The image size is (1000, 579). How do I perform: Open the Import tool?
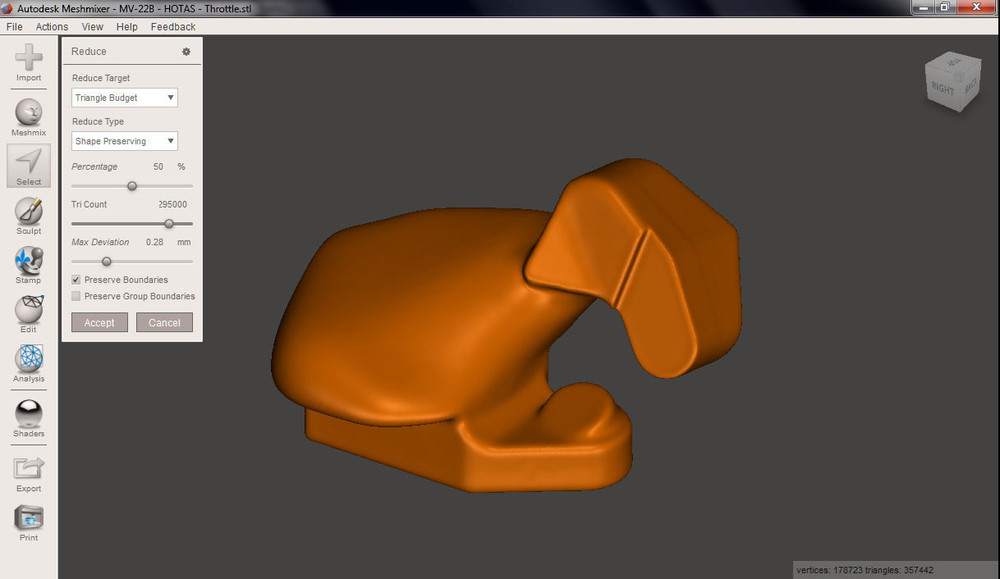(x=29, y=62)
